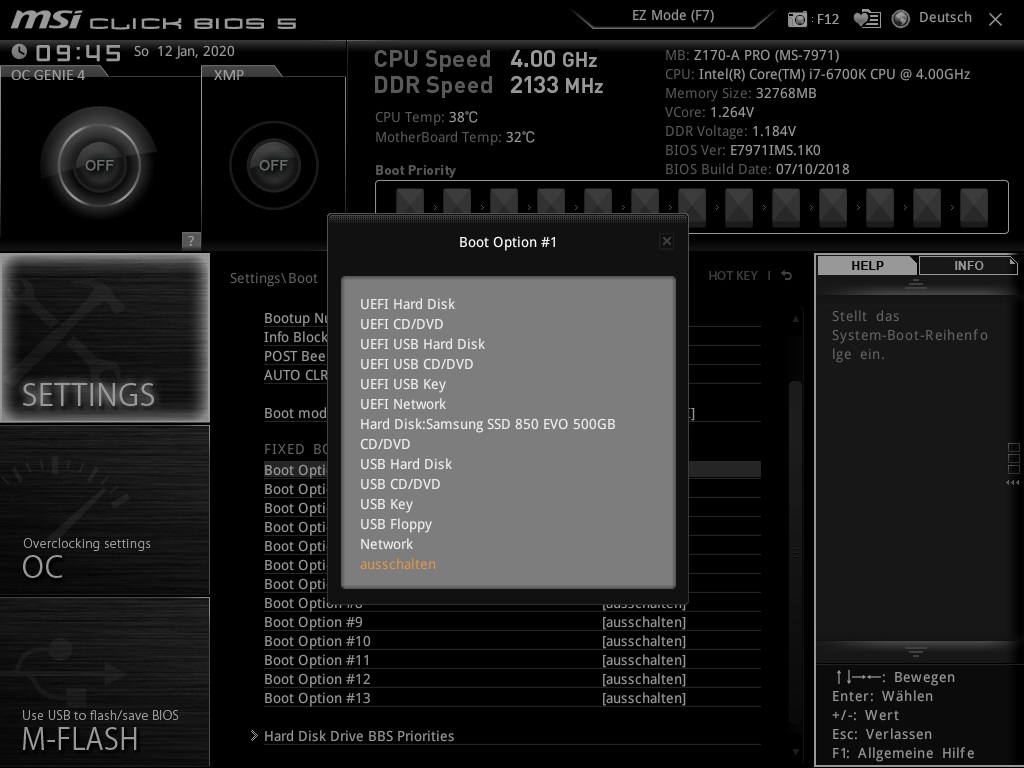Image resolution: width=1024 pixels, height=768 pixels.
Task: Choose the legacy USB CD/DVD option
Action: tap(400, 485)
